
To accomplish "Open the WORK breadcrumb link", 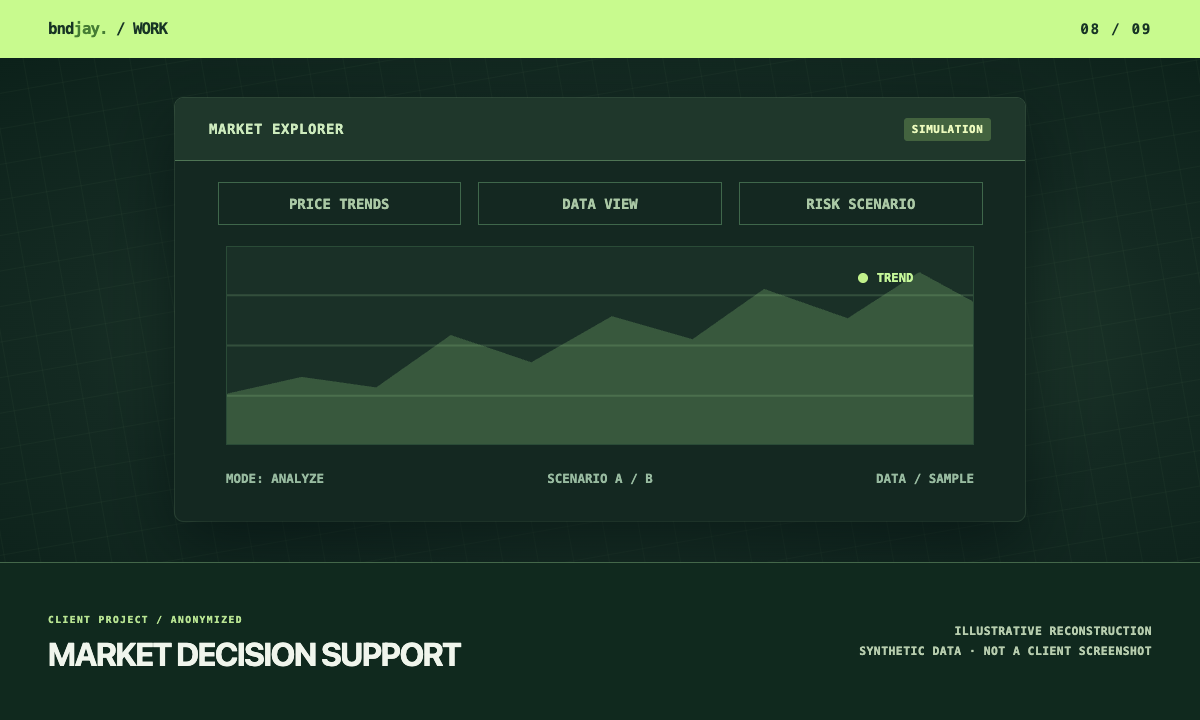I will (x=150, y=29).
